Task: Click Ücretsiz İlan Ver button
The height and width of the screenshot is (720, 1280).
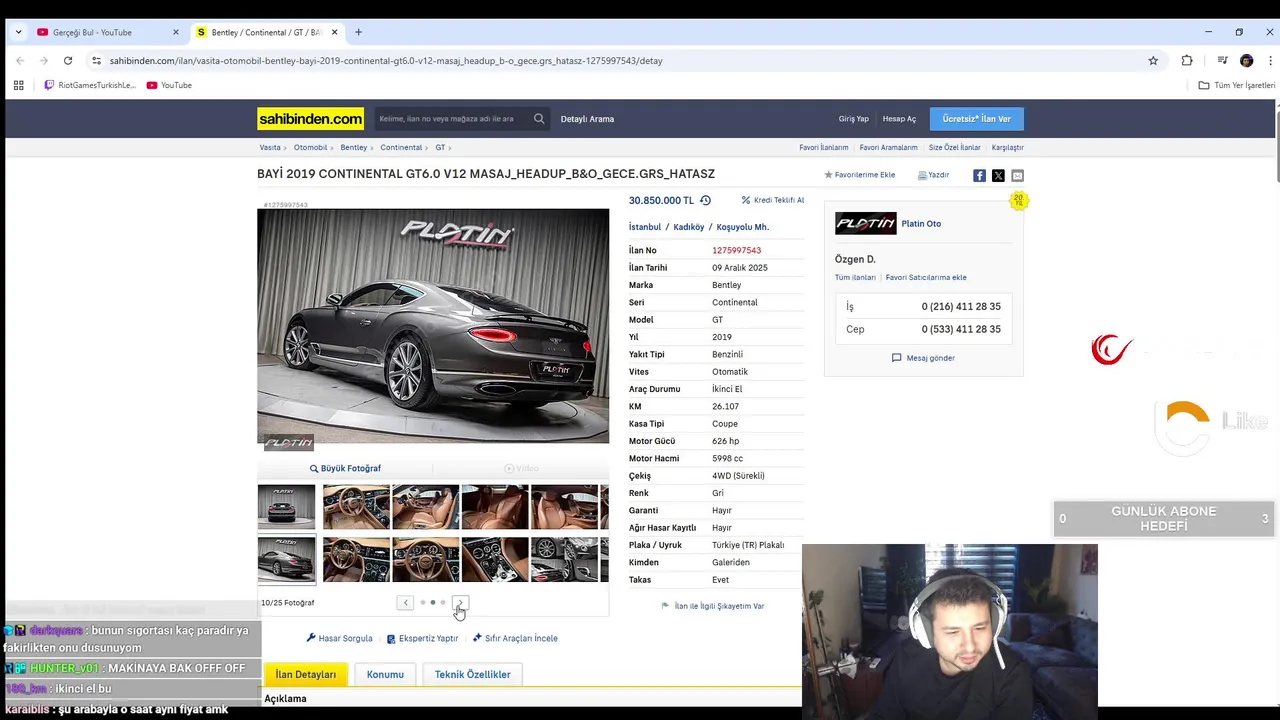Action: (976, 119)
